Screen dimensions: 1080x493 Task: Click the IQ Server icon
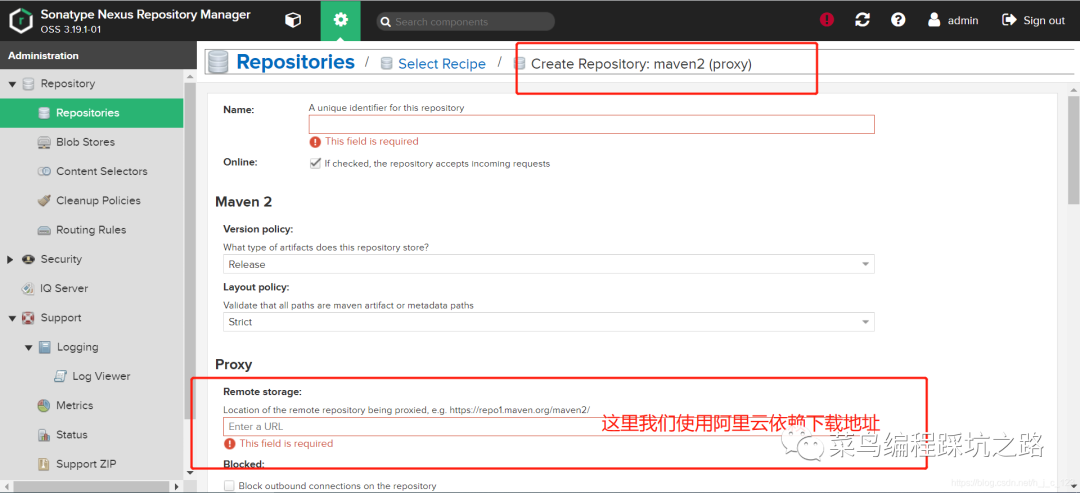coord(28,289)
